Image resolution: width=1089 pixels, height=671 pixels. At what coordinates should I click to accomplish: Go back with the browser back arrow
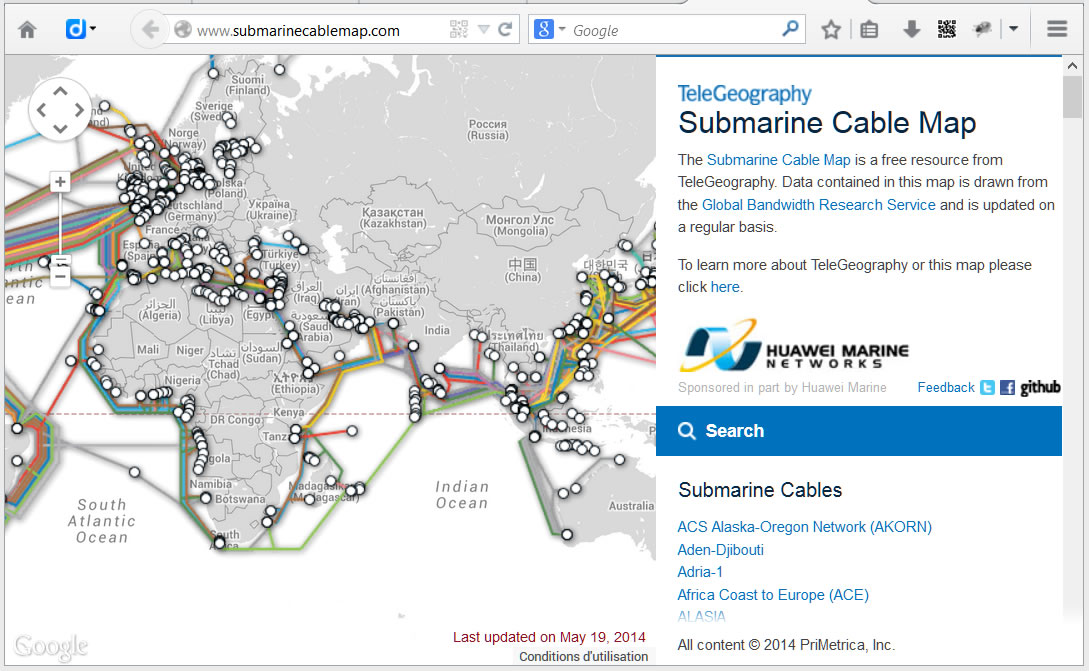149,29
